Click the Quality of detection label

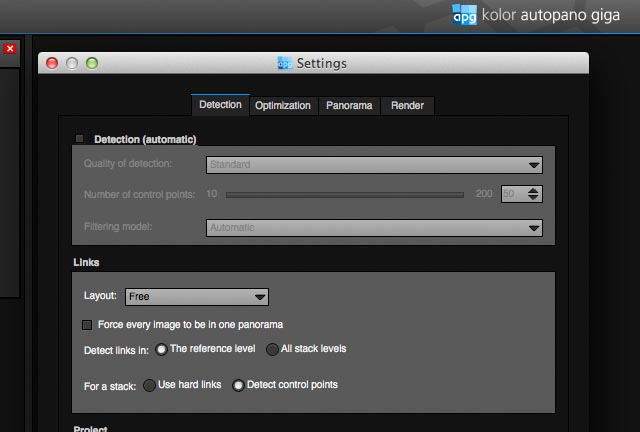[128, 164]
